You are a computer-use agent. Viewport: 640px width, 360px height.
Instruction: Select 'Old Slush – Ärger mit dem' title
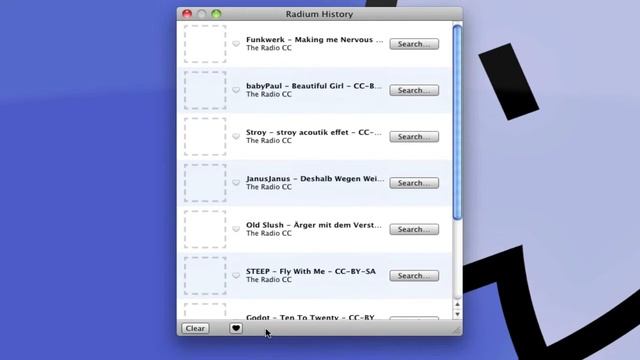point(314,225)
